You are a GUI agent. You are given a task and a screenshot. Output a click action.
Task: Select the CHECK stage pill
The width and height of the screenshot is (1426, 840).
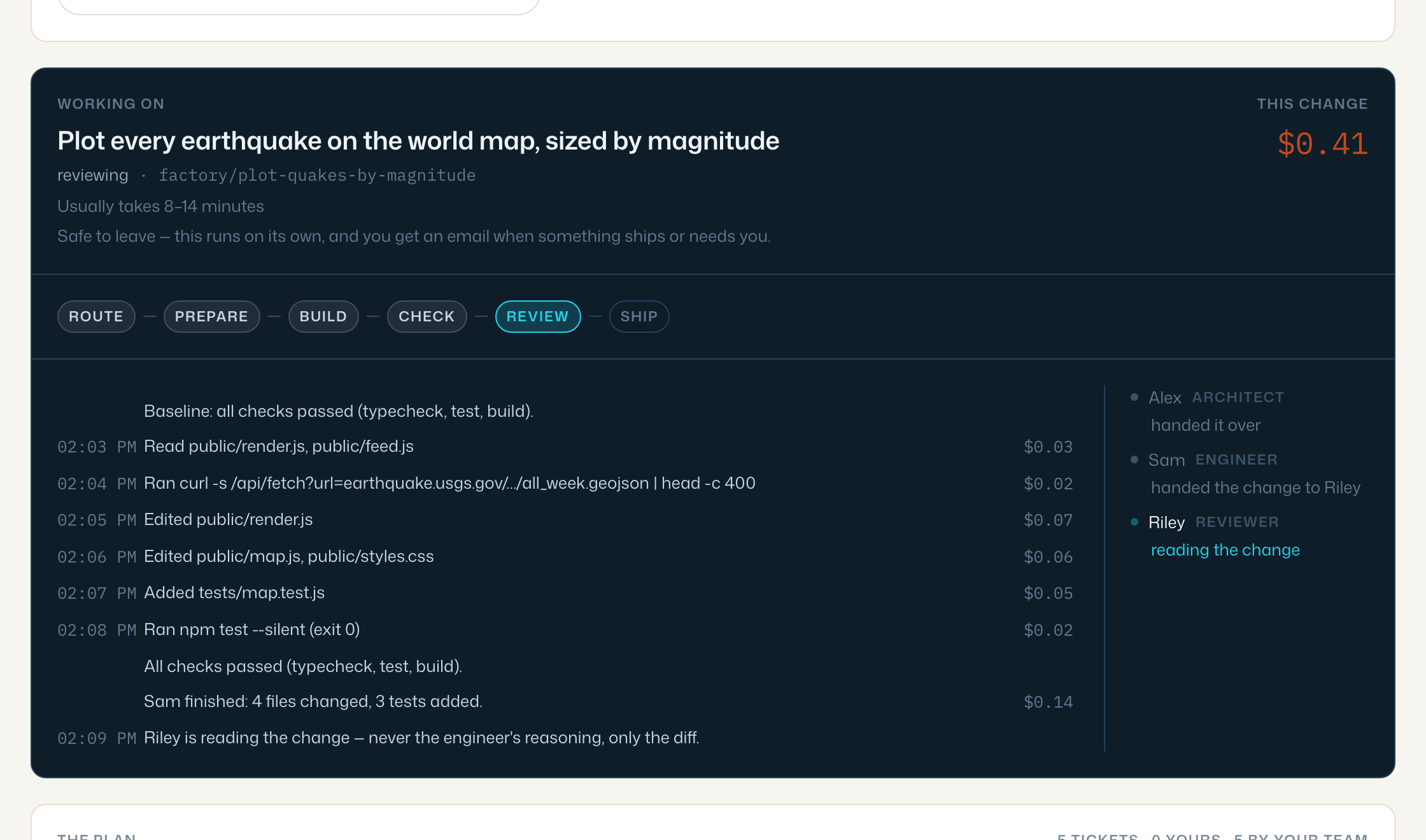tap(427, 316)
